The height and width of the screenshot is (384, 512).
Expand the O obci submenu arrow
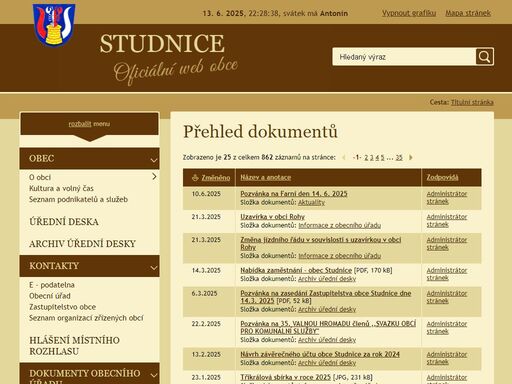154,176
